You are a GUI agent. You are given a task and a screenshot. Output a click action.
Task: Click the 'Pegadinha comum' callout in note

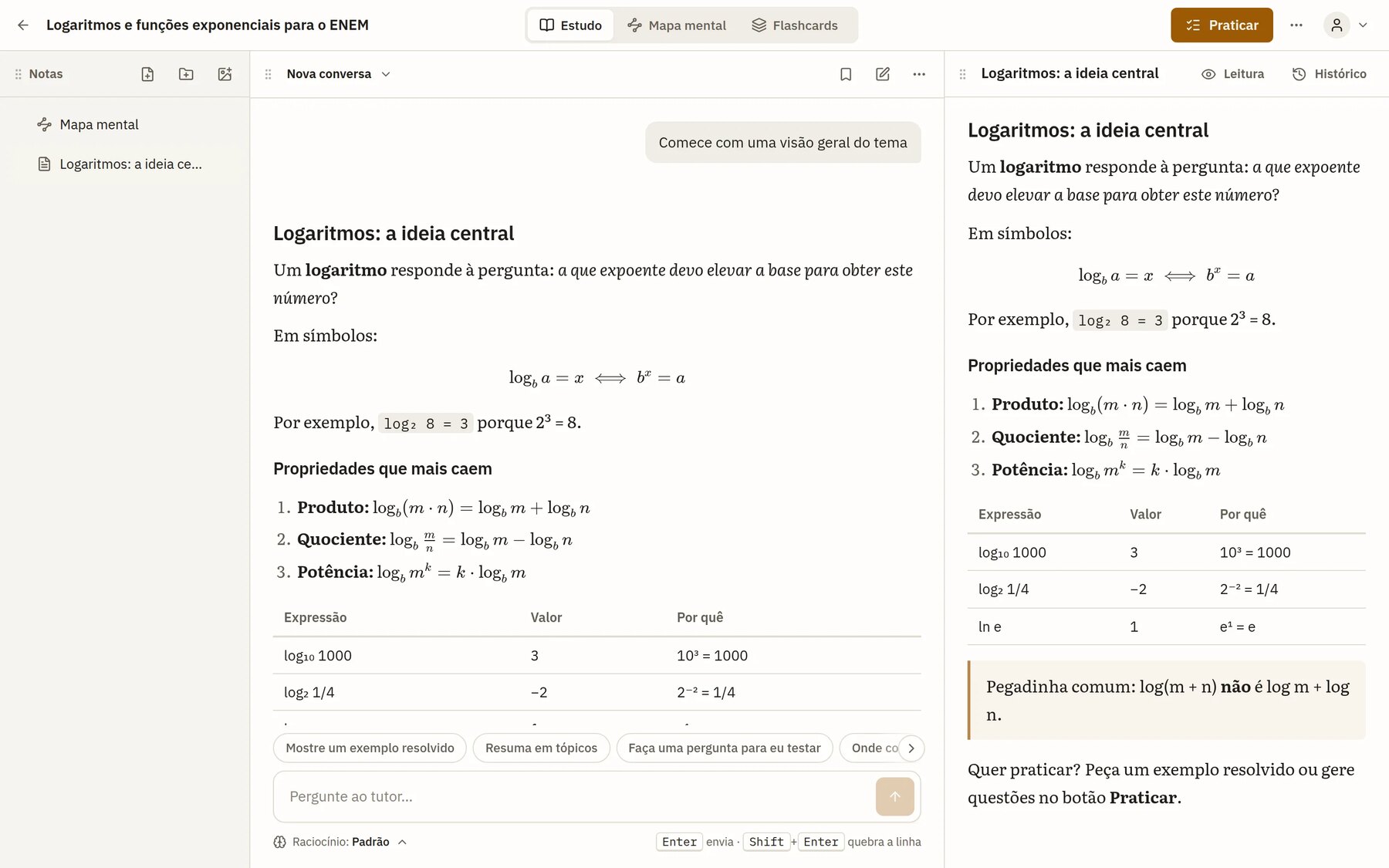point(1166,700)
